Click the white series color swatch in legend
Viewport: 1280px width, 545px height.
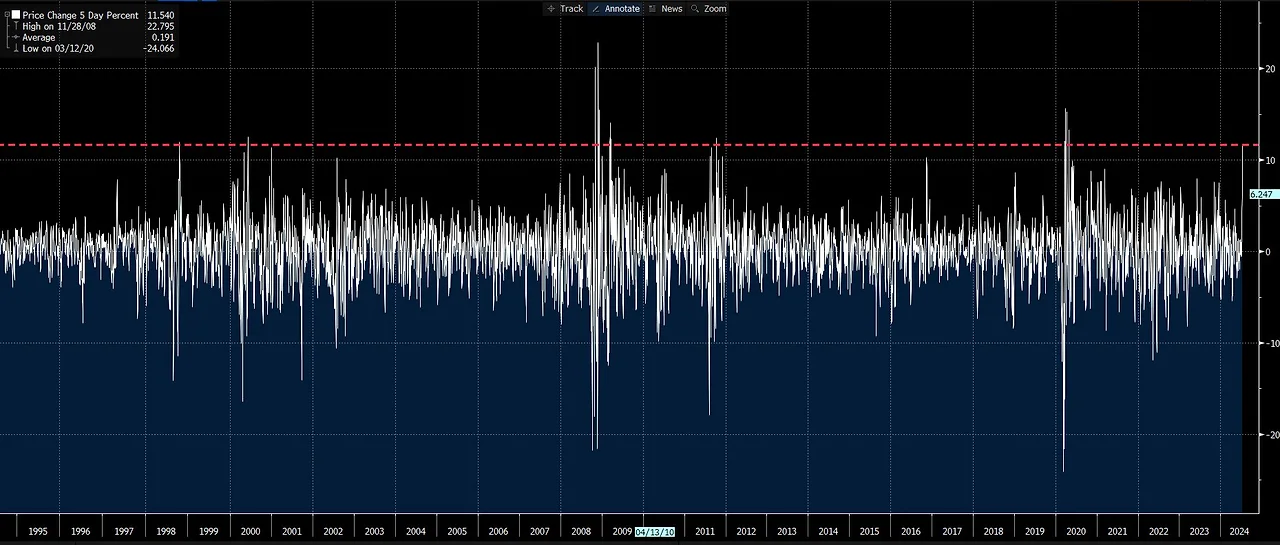pos(16,15)
